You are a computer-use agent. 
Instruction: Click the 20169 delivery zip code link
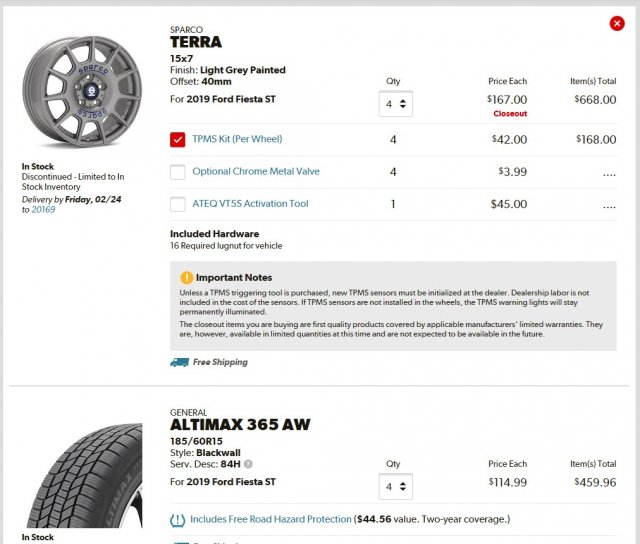(43, 210)
